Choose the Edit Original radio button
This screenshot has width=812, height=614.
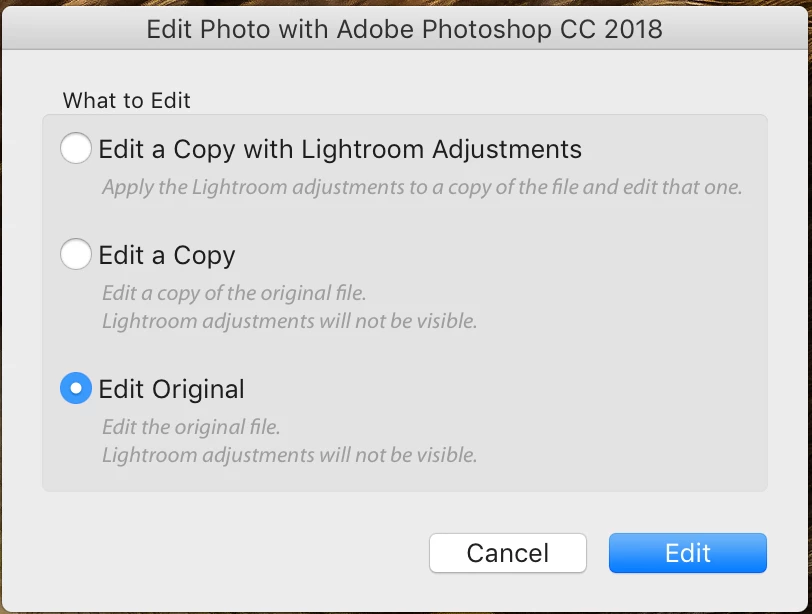pos(76,388)
